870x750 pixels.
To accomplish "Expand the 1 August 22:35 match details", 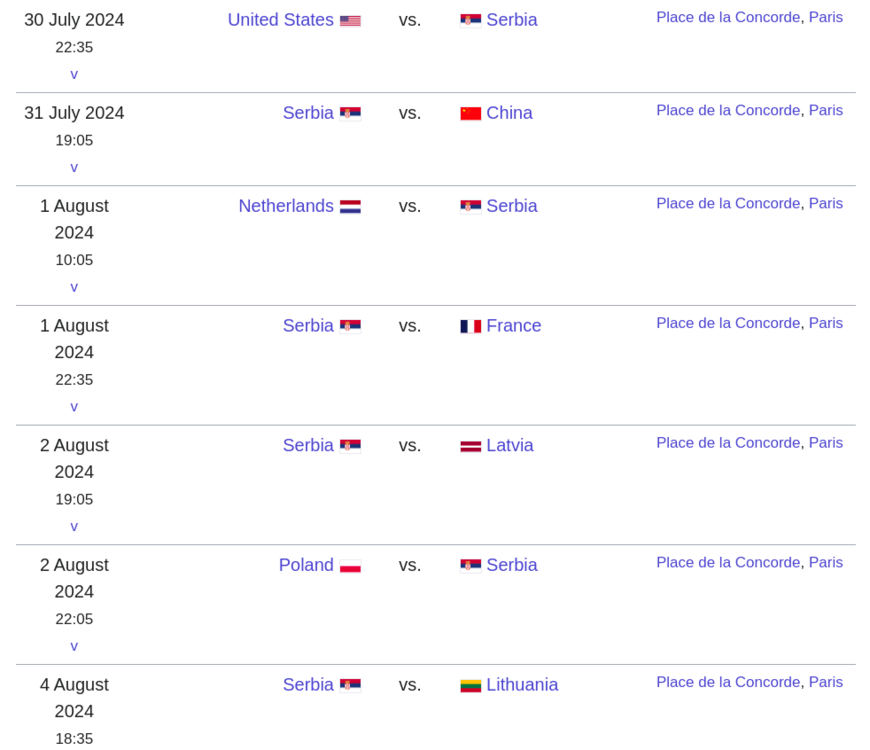I will [74, 407].
